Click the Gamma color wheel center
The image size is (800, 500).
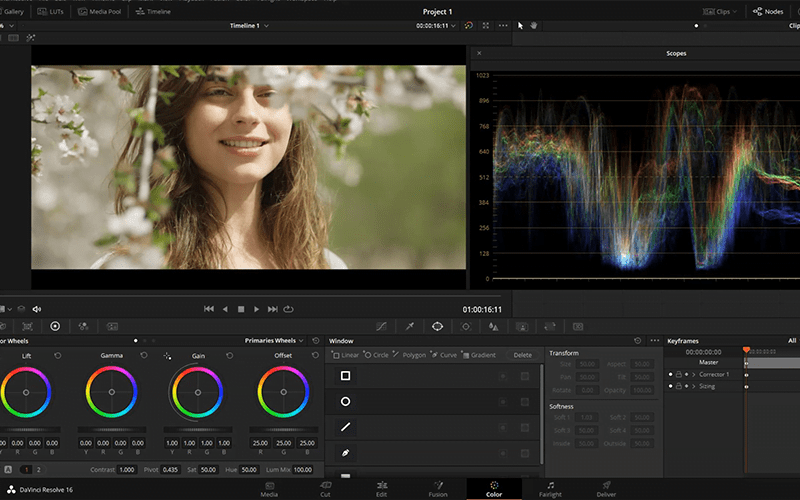112,392
